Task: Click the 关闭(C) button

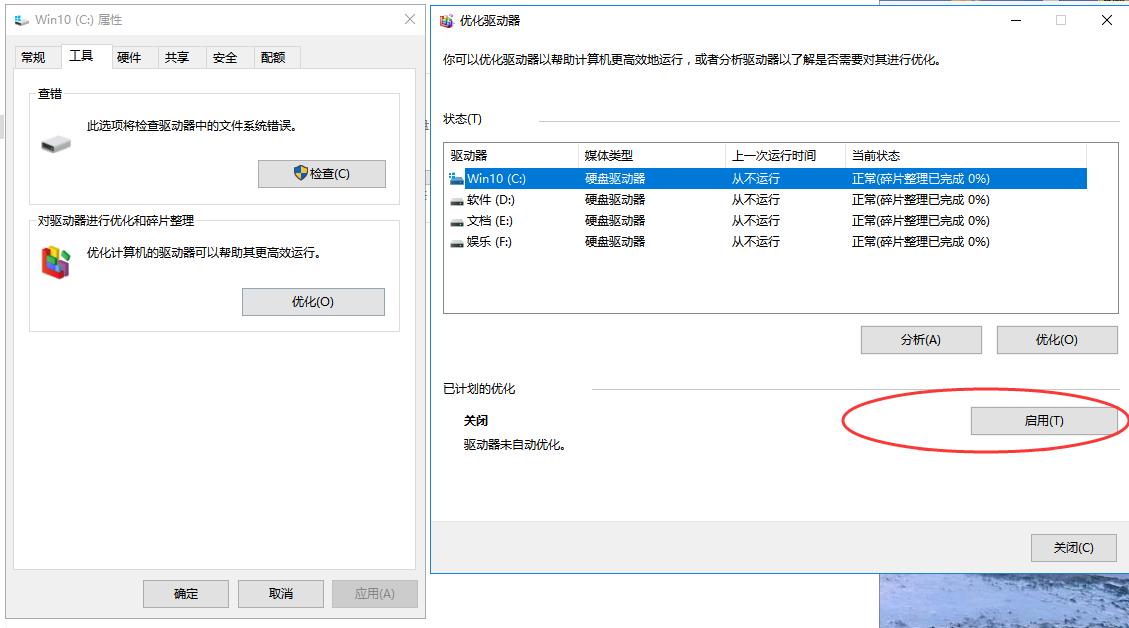Action: (1074, 548)
